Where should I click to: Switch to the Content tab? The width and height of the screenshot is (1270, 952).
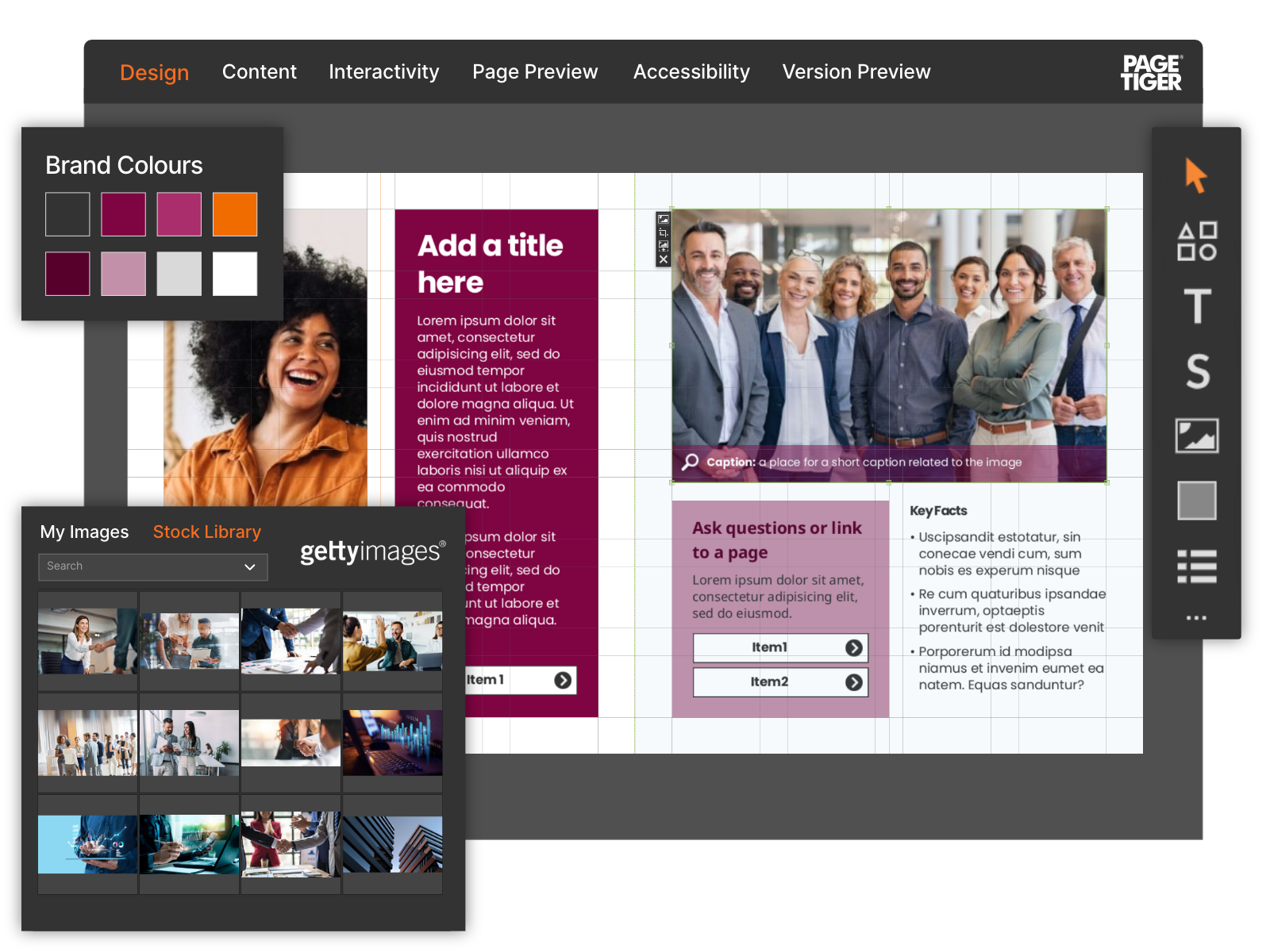(260, 71)
